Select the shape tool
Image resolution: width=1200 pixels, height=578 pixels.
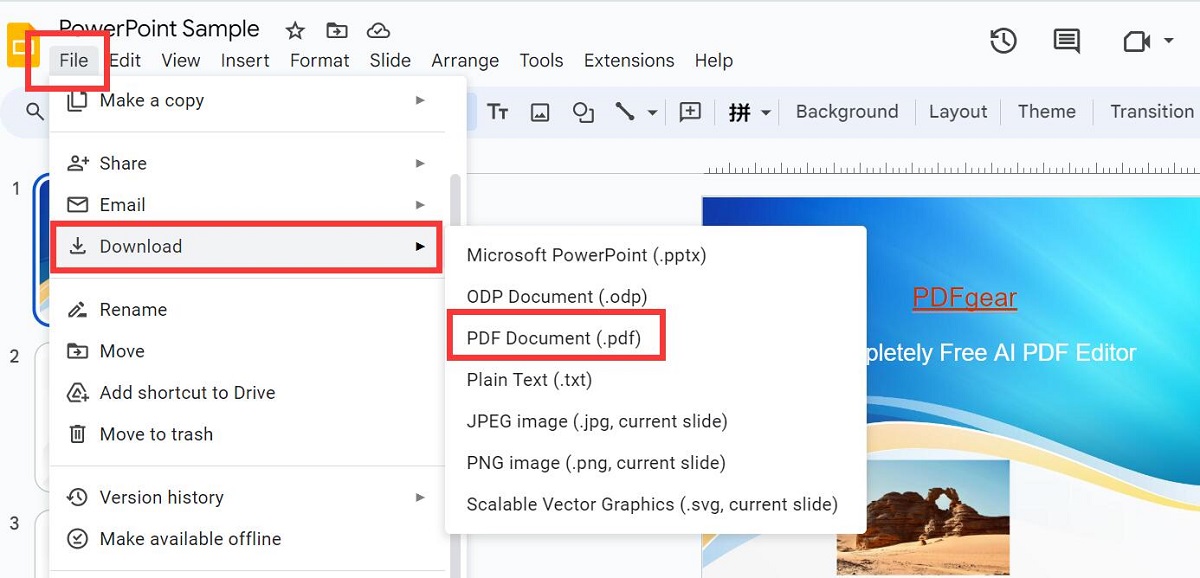coord(583,112)
